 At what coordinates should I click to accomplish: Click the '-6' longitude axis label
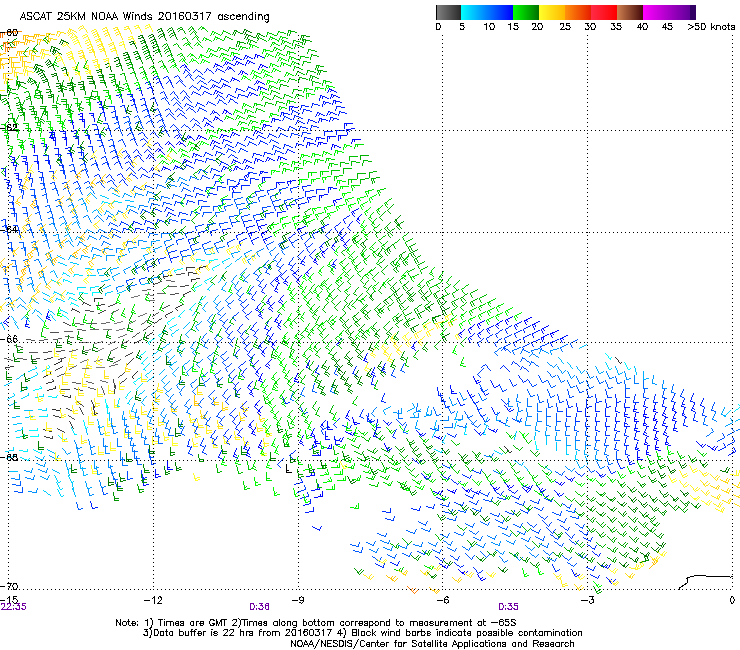tap(442, 600)
